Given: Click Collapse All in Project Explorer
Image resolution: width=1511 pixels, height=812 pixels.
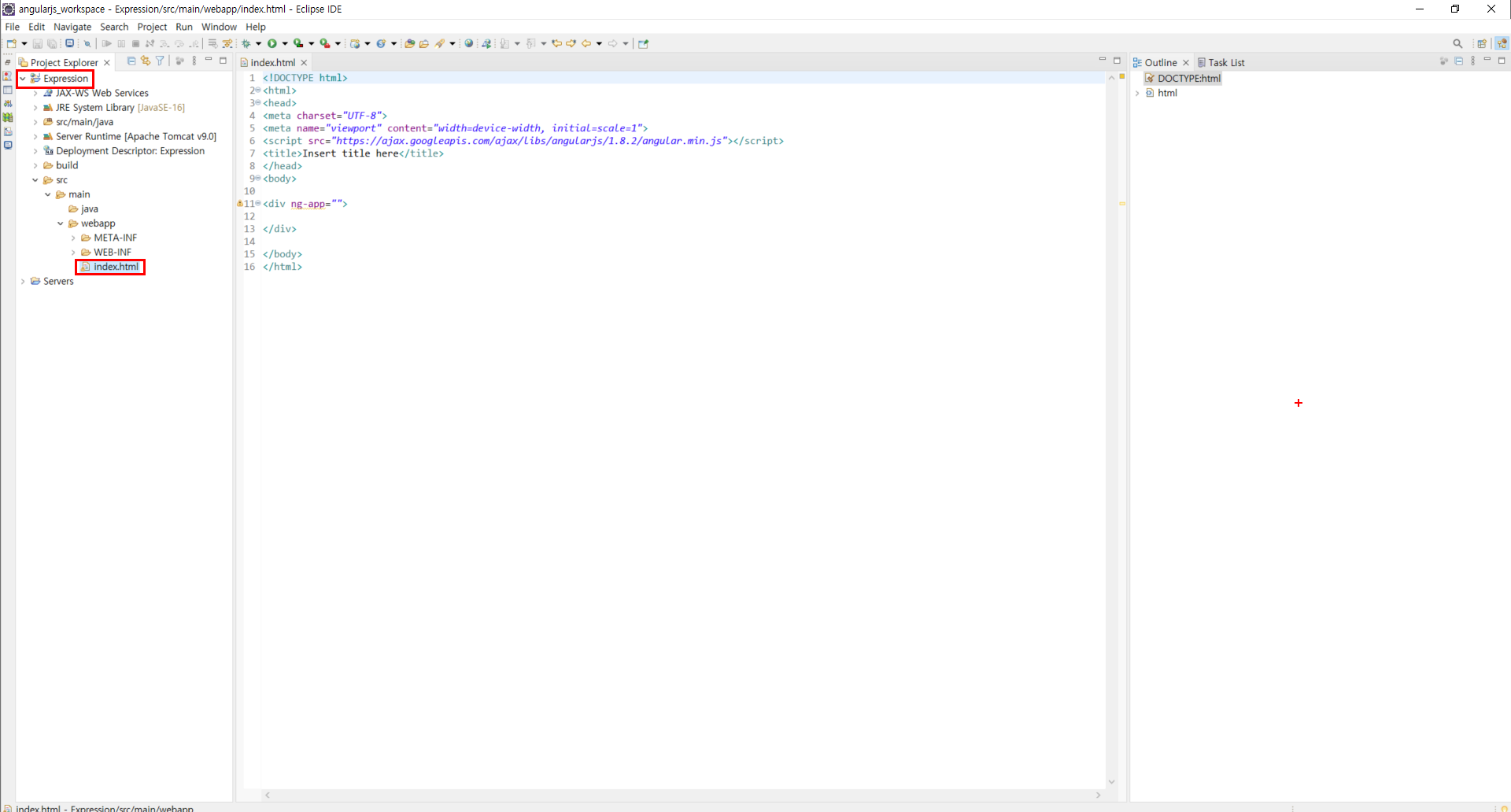Looking at the screenshot, I should (131, 61).
